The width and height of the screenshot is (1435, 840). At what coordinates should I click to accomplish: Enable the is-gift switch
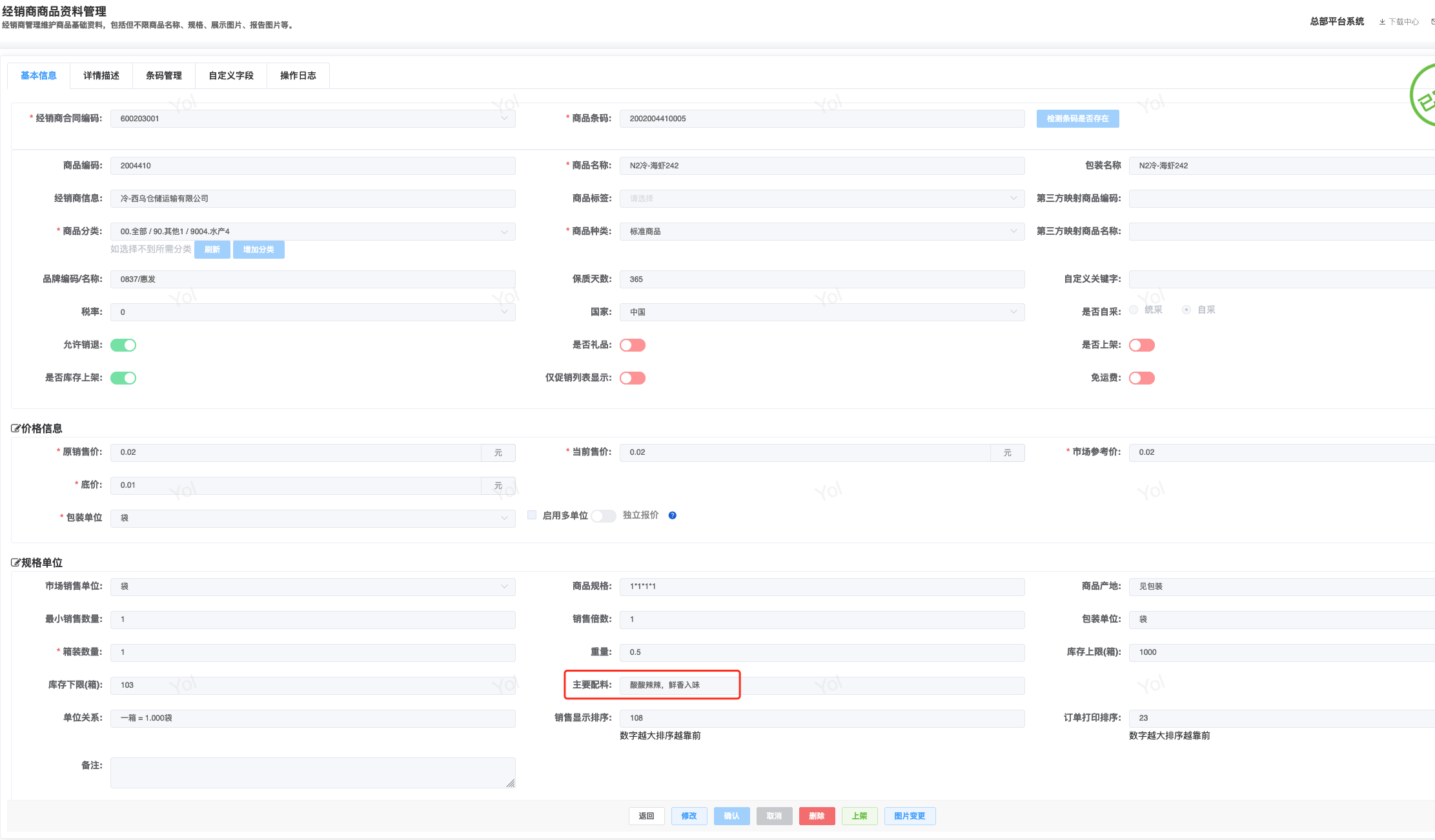coord(632,345)
